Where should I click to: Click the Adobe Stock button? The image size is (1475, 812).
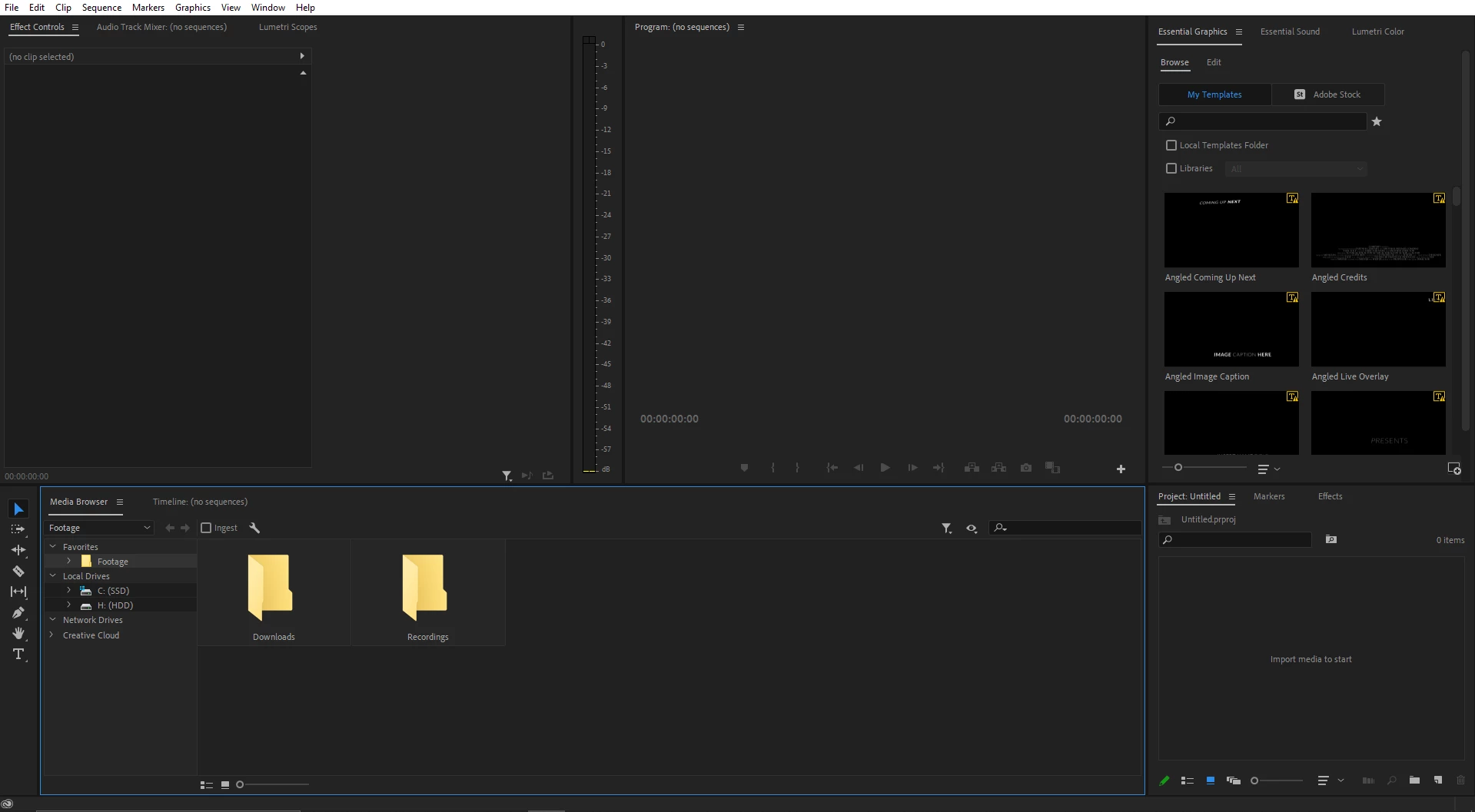1328,94
